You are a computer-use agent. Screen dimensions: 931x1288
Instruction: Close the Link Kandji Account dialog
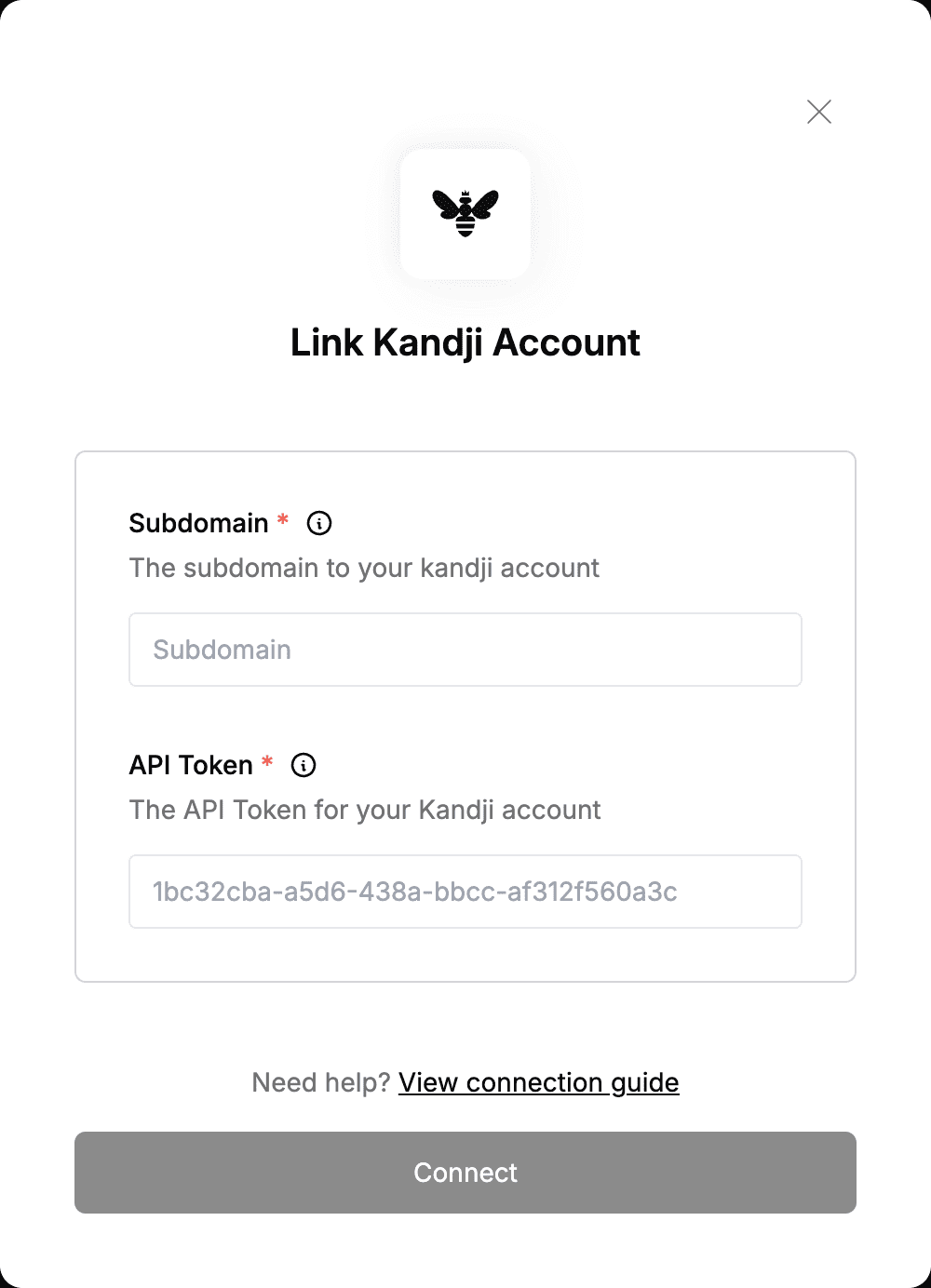pyautogui.click(x=819, y=112)
